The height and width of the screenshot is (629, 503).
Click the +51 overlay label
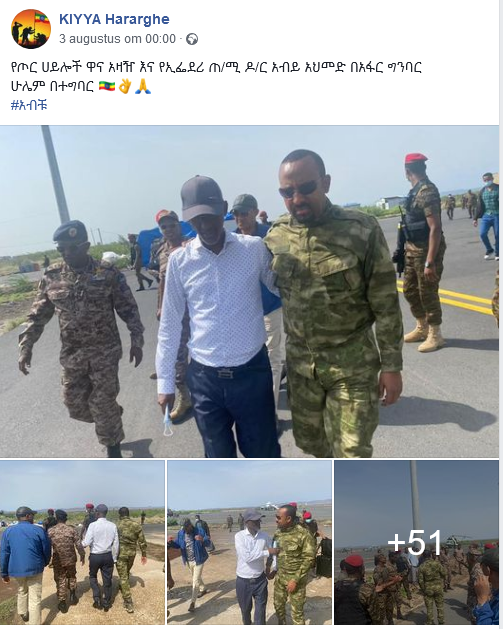click(415, 542)
